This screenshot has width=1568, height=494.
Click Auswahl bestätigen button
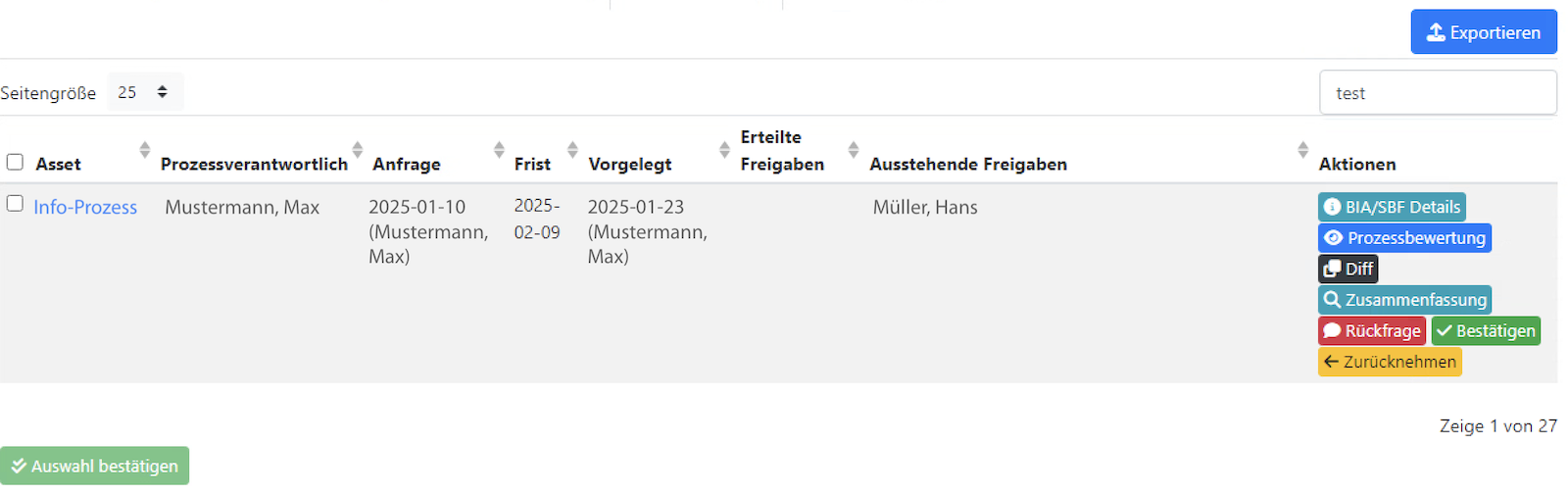pos(95,467)
